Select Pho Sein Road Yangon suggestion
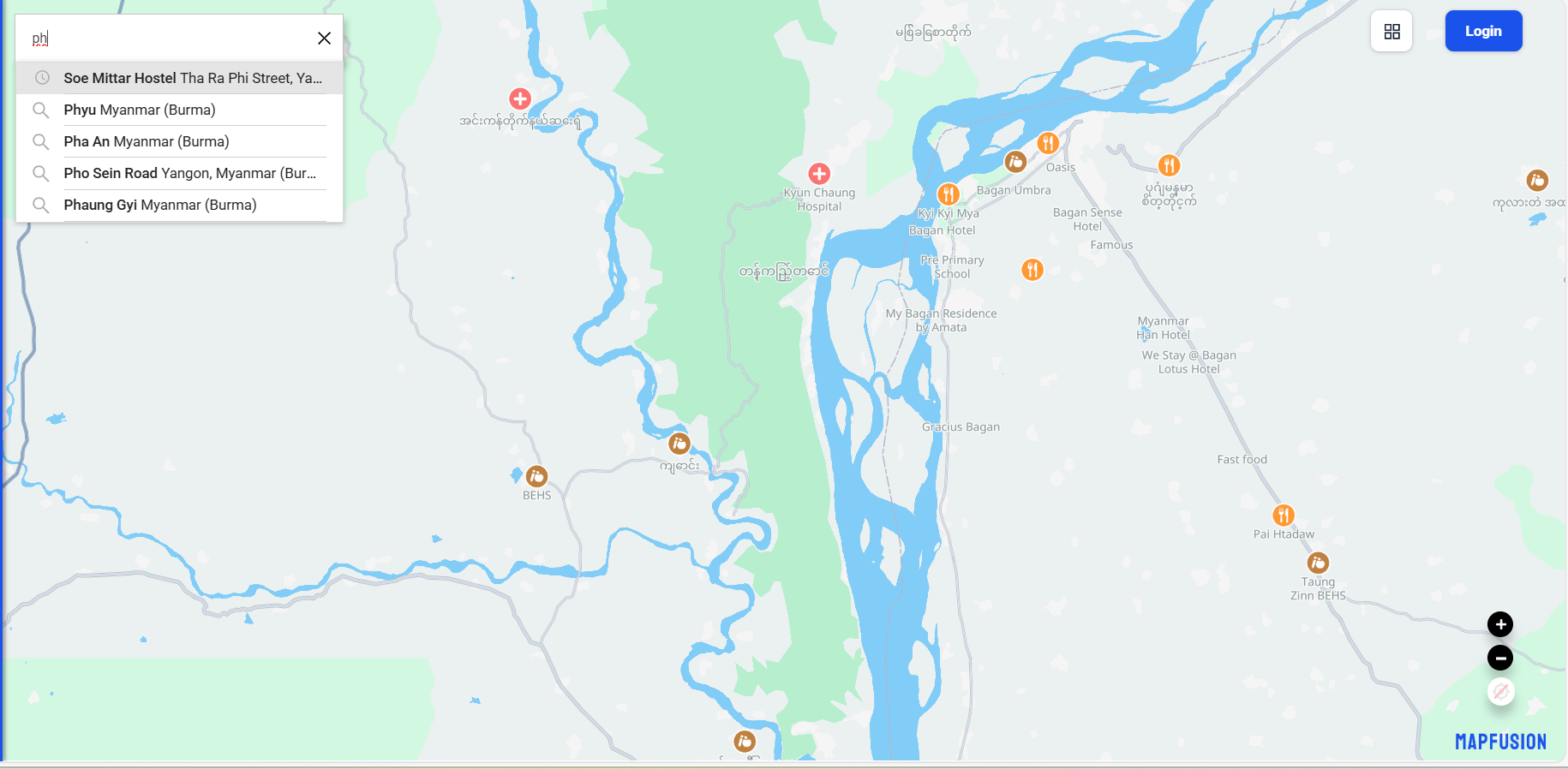This screenshot has height=769, width=1568. coord(179,173)
